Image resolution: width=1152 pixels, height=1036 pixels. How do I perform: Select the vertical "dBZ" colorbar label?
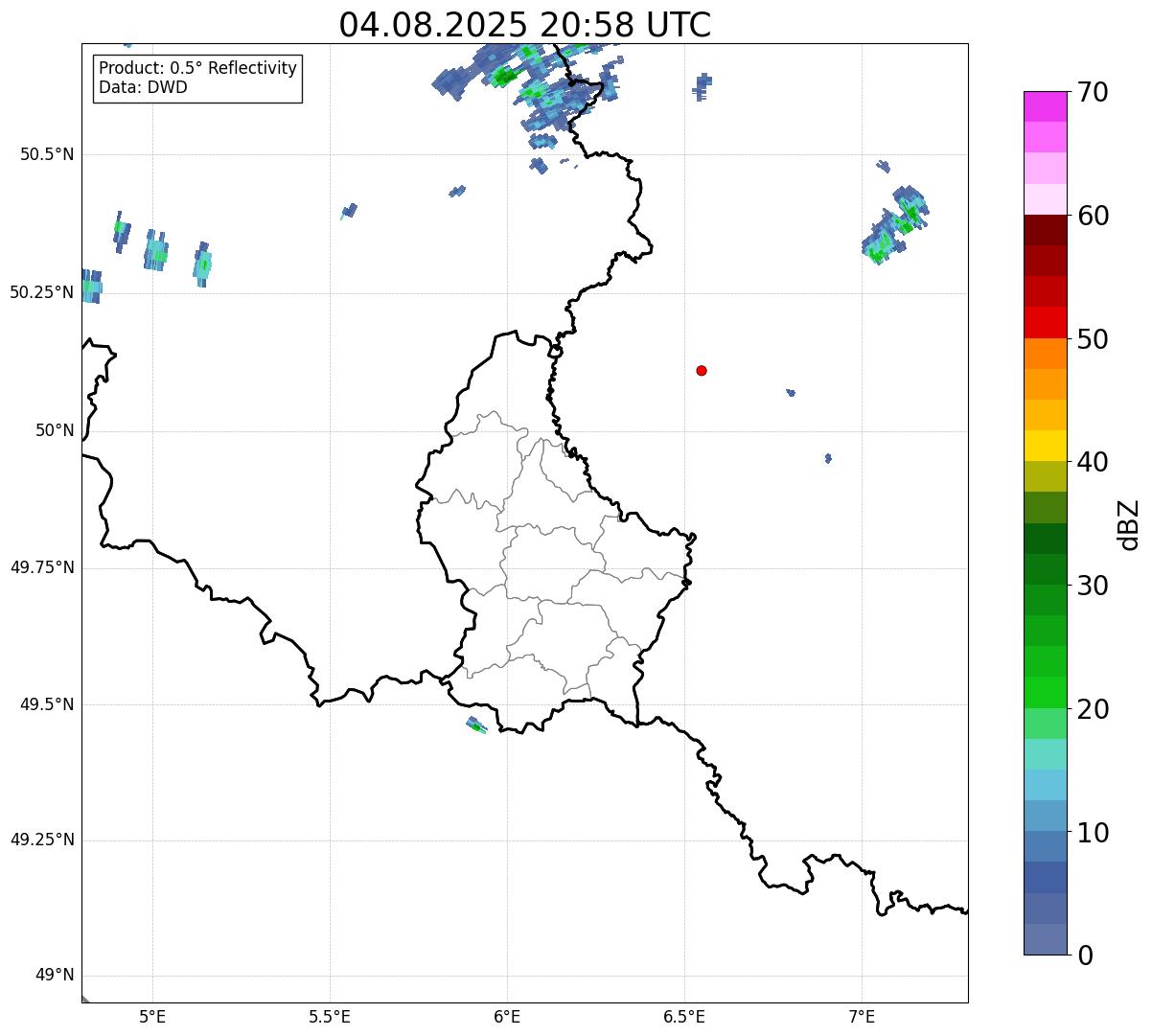pyautogui.click(x=1131, y=524)
